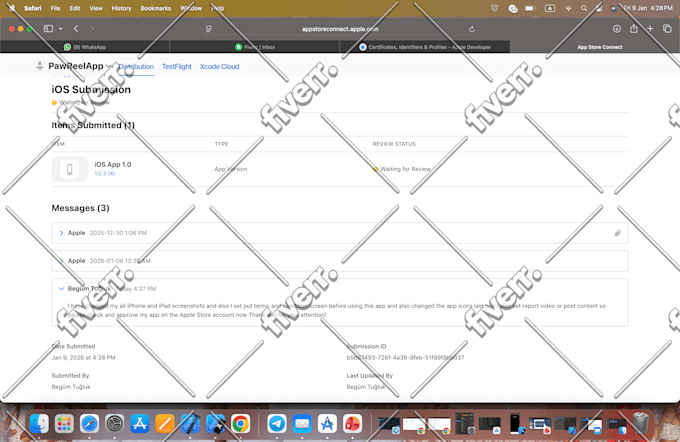Switch to the WhatsApp tab
The width and height of the screenshot is (680, 442).
tap(85, 47)
